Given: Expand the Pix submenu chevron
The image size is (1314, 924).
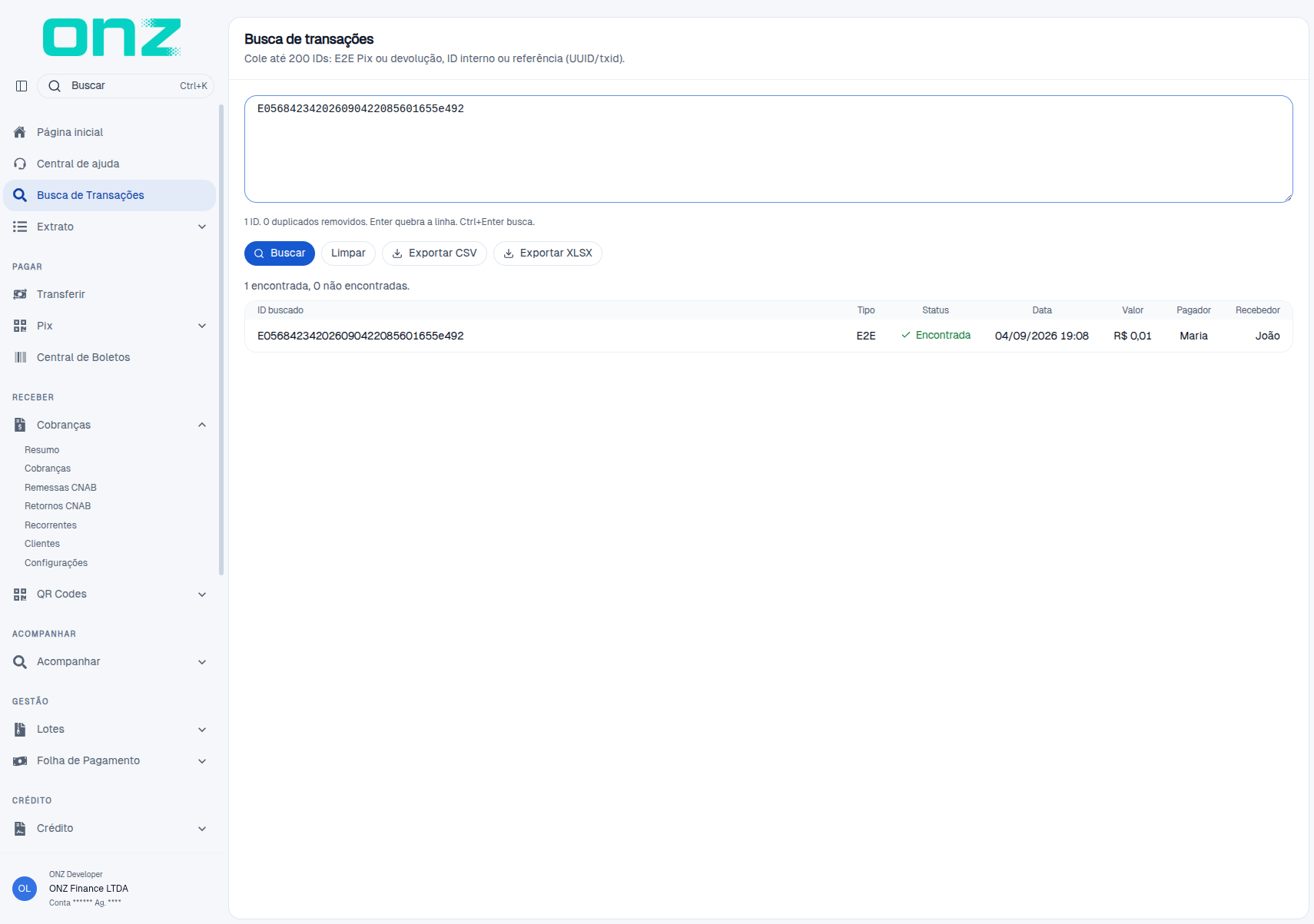Looking at the screenshot, I should (202, 326).
